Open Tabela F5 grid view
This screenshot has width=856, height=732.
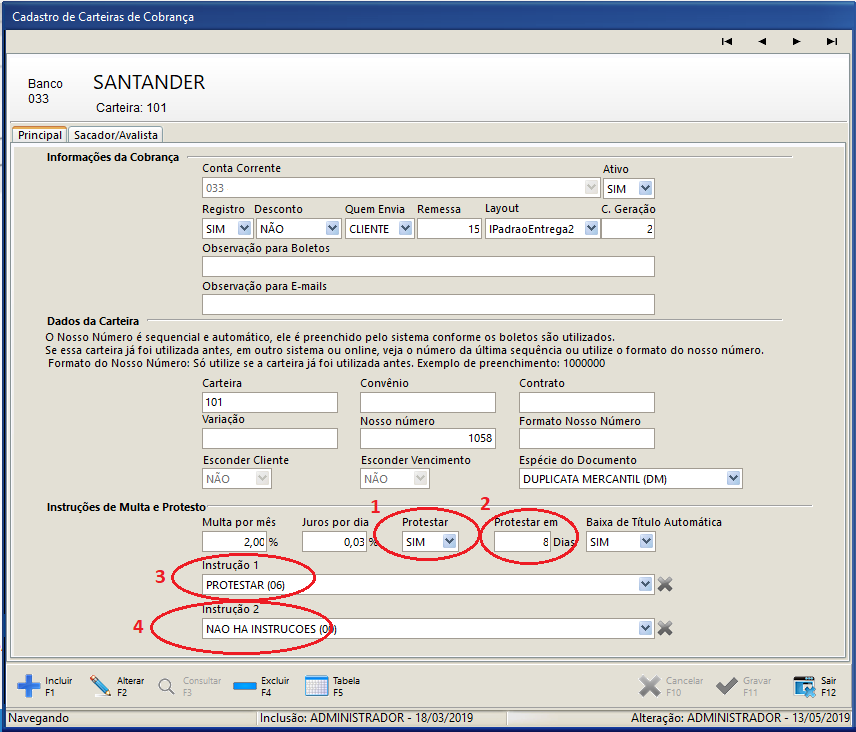click(332, 686)
